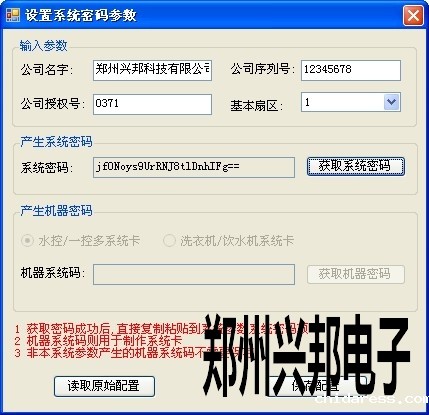Click the 公司名字 label

coord(46,70)
